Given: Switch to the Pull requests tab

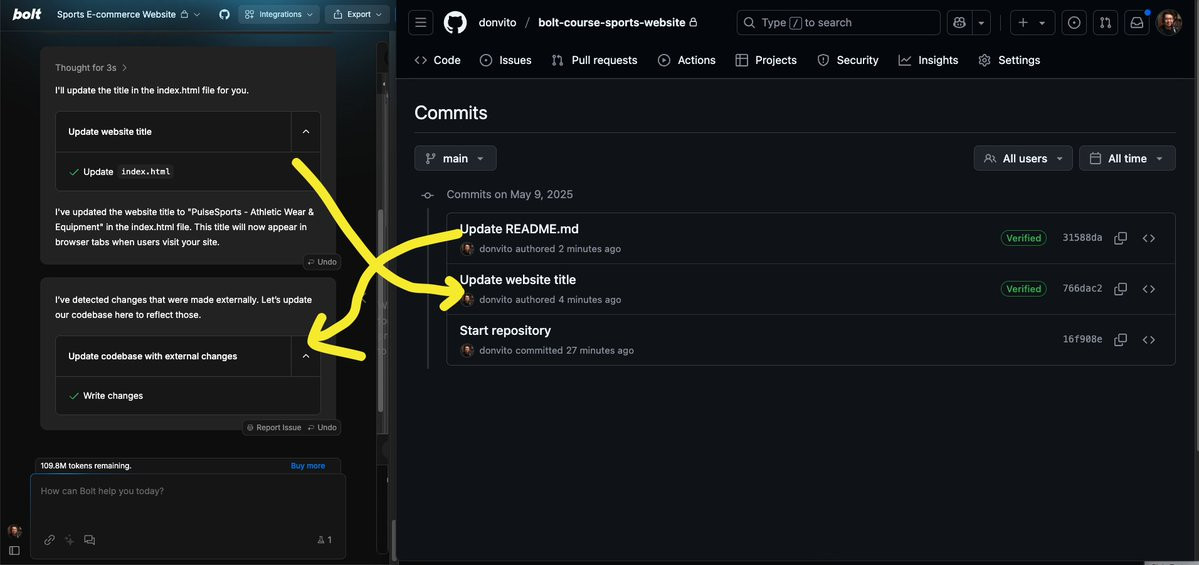Looking at the screenshot, I should [x=594, y=60].
